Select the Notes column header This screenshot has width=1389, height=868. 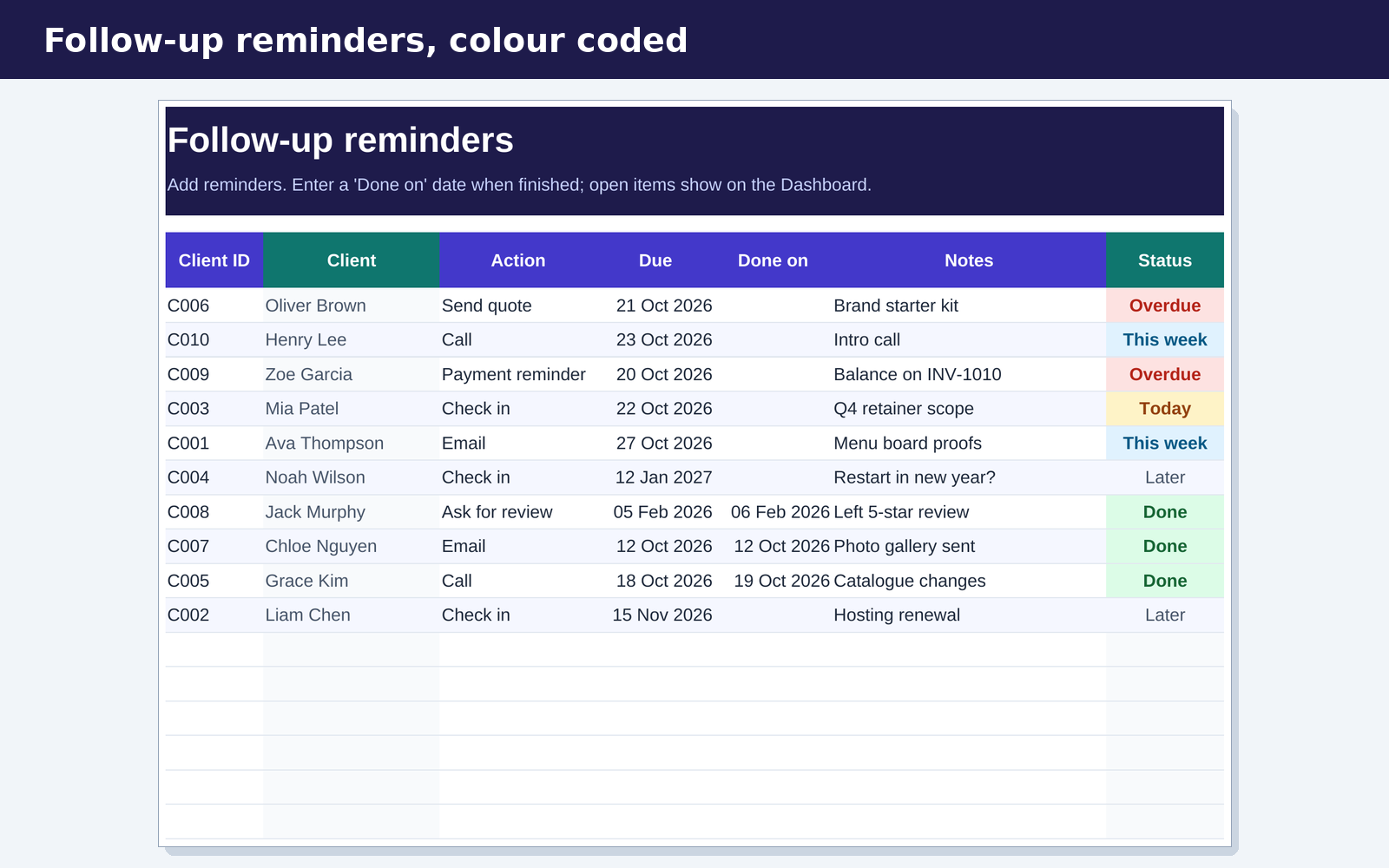coord(969,260)
